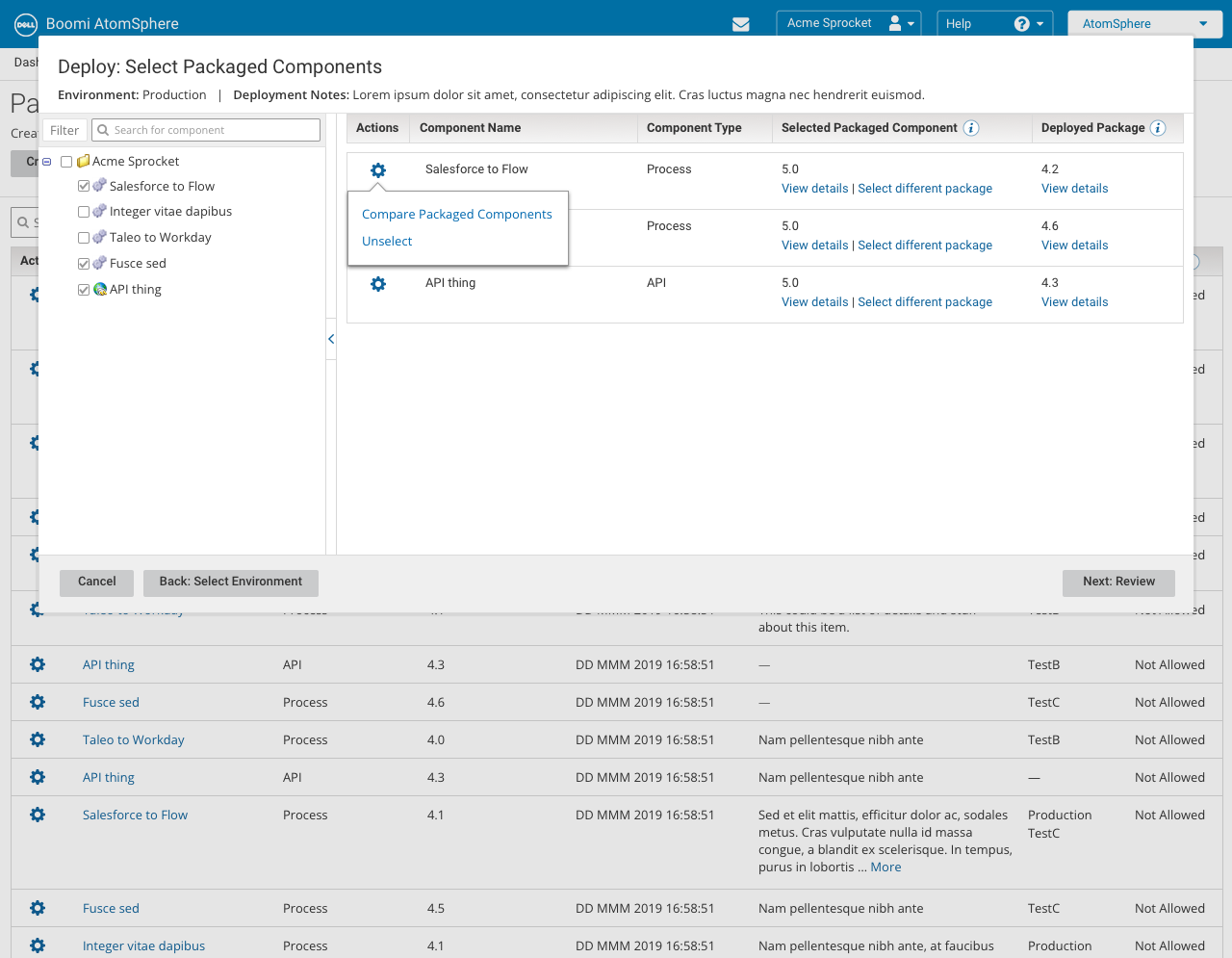This screenshot has width=1232, height=958.
Task: Click Select different package in the 4.6 row
Action: pos(925,246)
